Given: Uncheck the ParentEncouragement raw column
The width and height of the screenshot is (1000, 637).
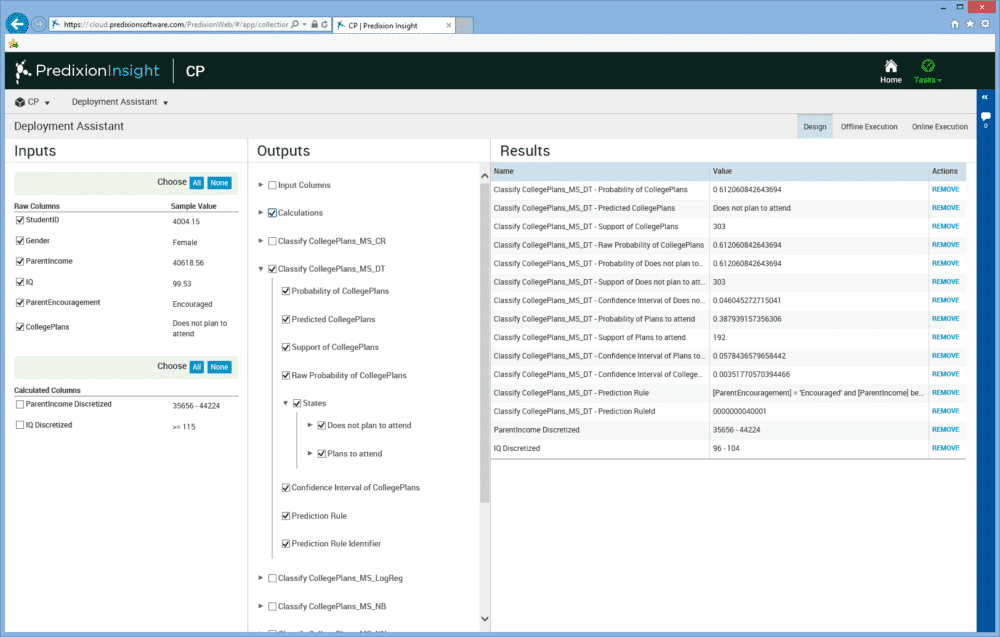Looking at the screenshot, I should click(20, 303).
